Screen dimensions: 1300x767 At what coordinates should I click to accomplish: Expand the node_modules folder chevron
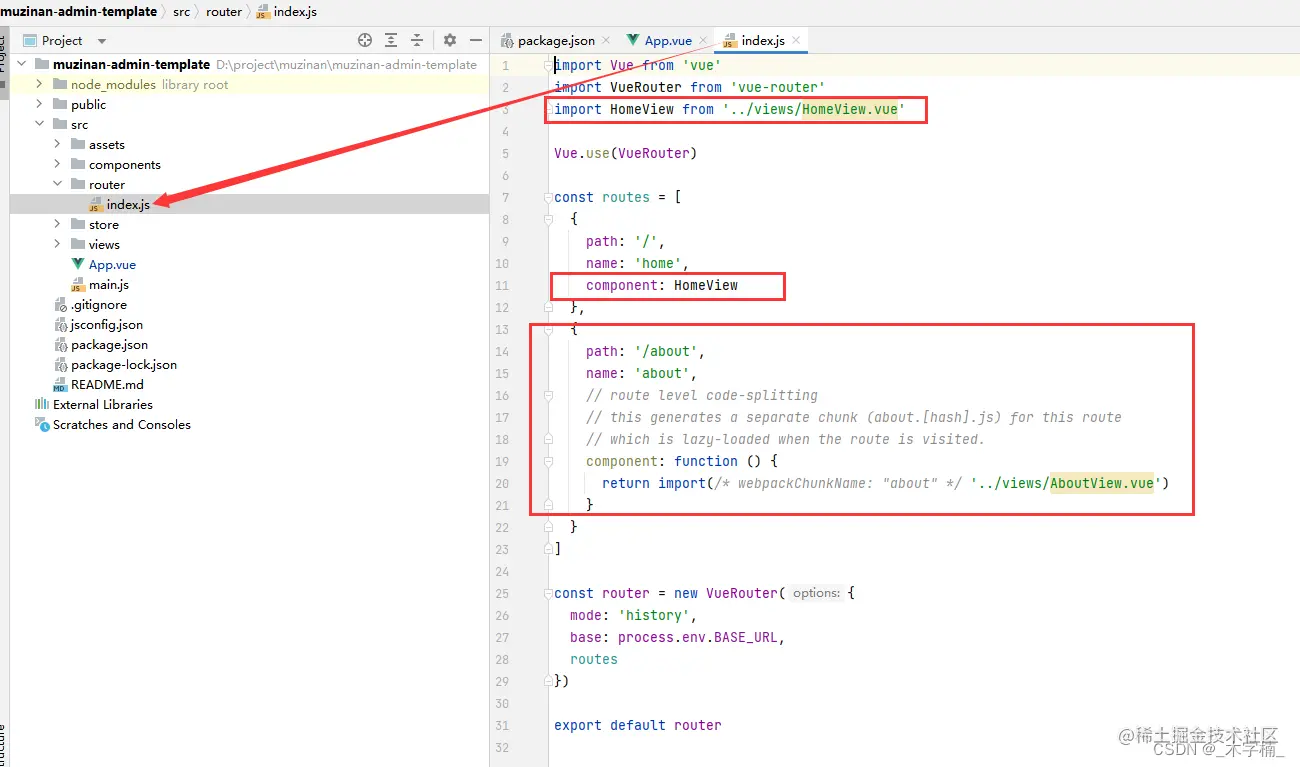(x=39, y=84)
